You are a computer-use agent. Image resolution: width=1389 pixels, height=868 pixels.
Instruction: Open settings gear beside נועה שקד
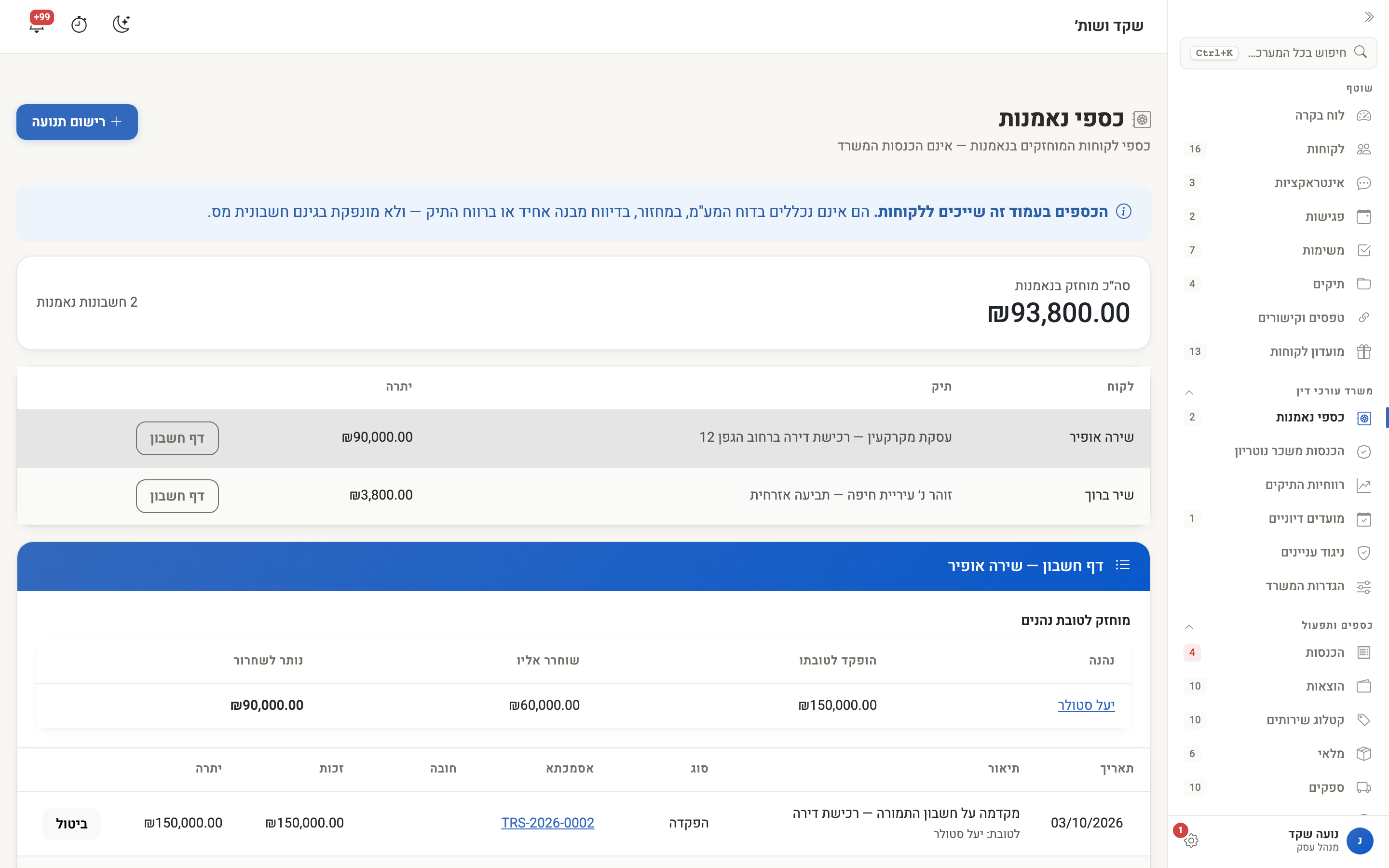click(1191, 841)
